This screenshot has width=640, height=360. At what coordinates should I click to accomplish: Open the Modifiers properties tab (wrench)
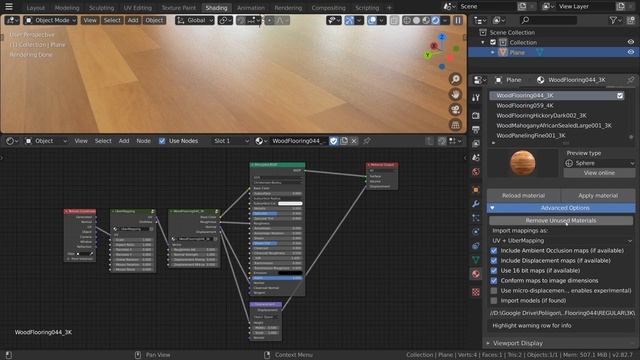click(476, 204)
